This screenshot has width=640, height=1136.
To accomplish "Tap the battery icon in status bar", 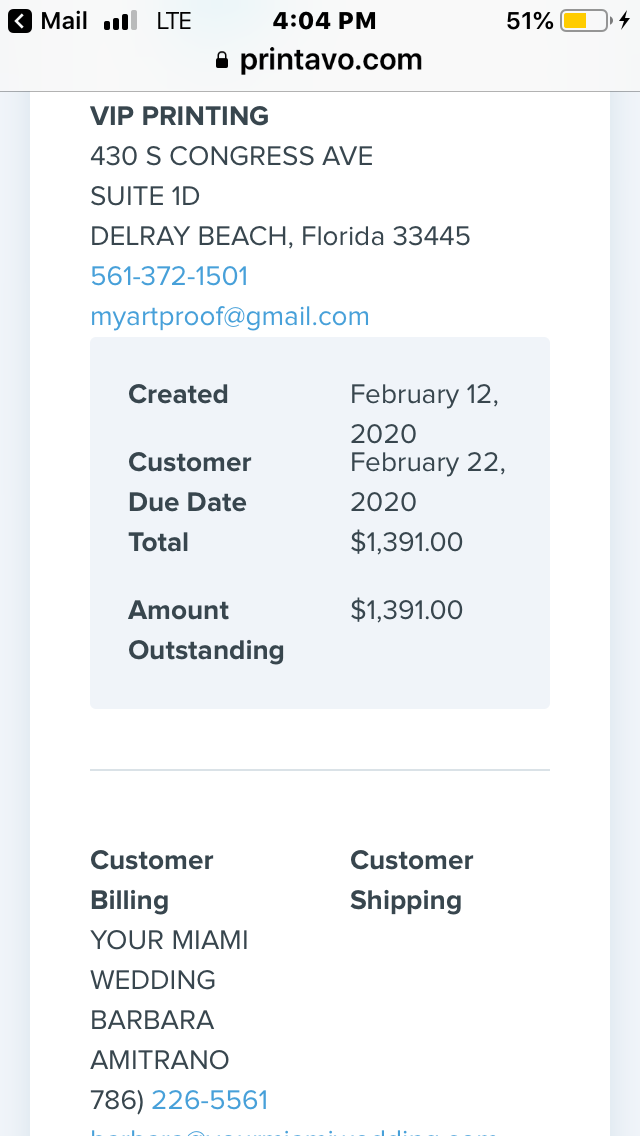I will click(x=586, y=21).
